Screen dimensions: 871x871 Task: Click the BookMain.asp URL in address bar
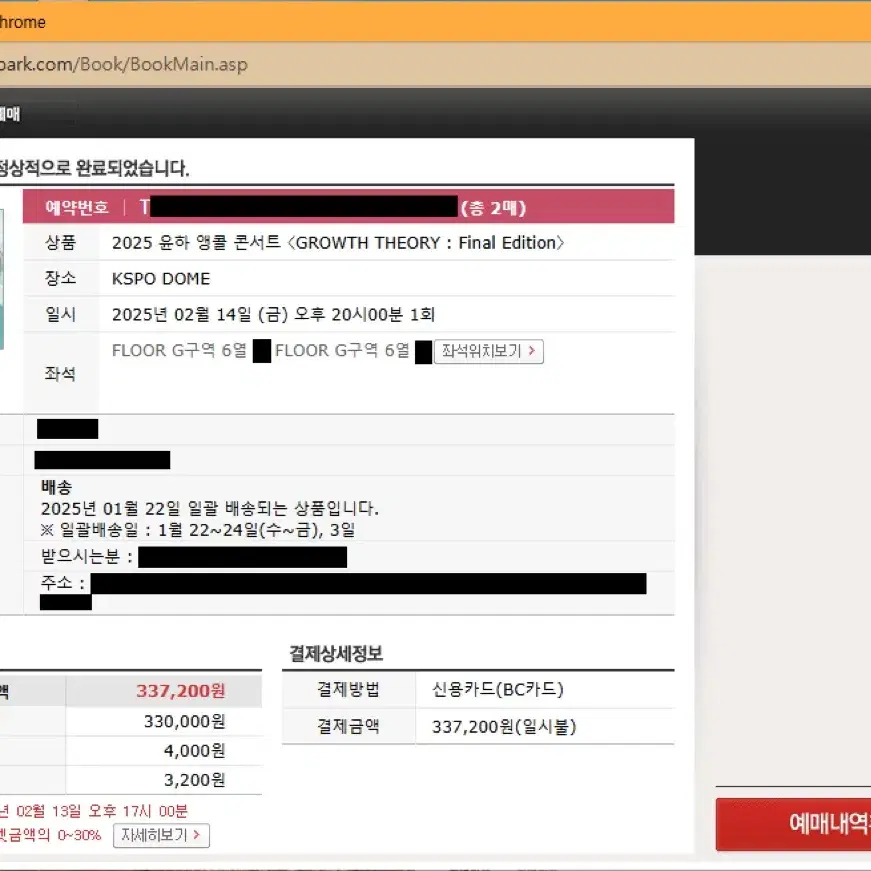[x=123, y=64]
